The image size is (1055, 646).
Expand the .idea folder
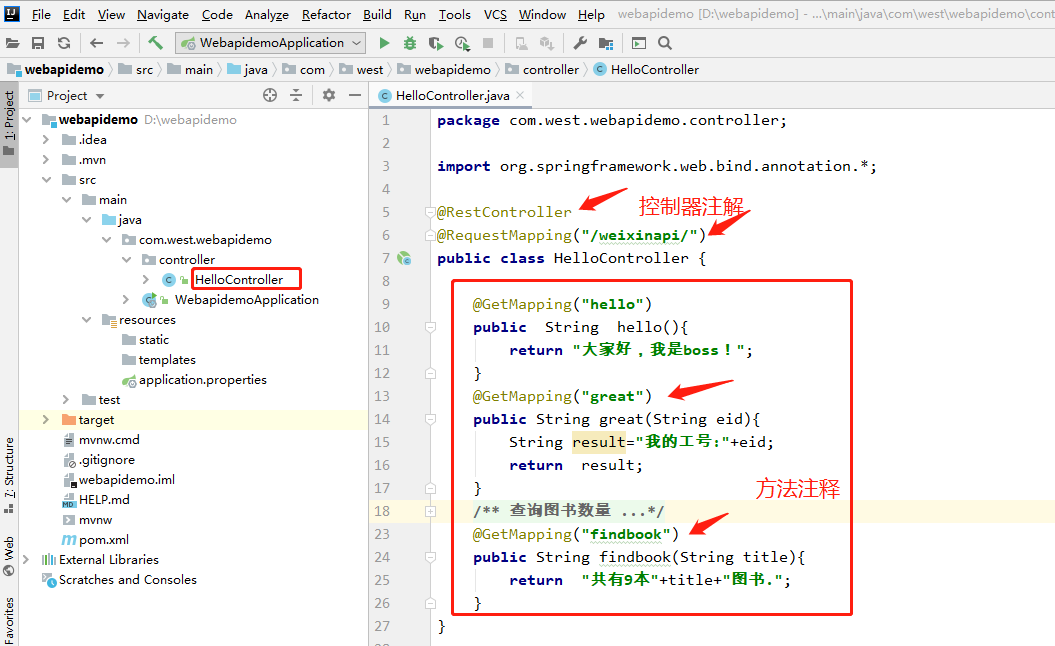point(46,140)
